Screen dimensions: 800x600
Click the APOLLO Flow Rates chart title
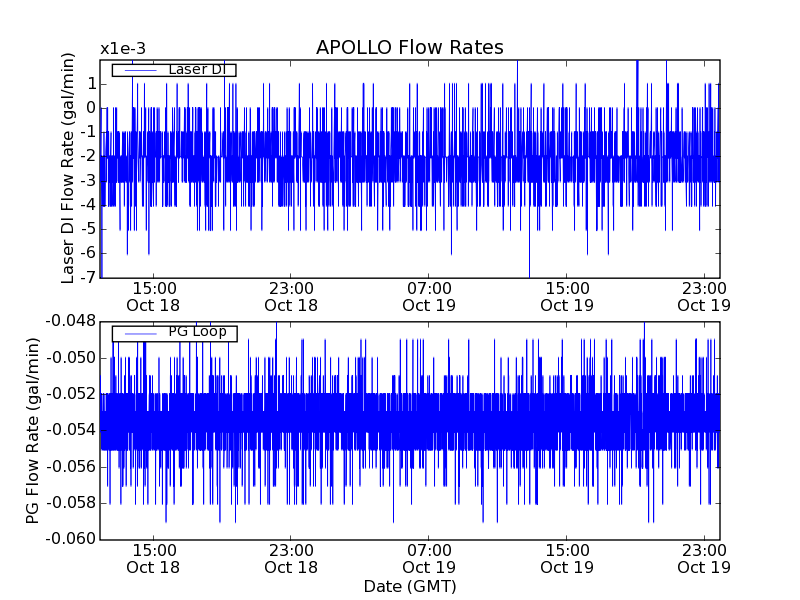(x=410, y=47)
